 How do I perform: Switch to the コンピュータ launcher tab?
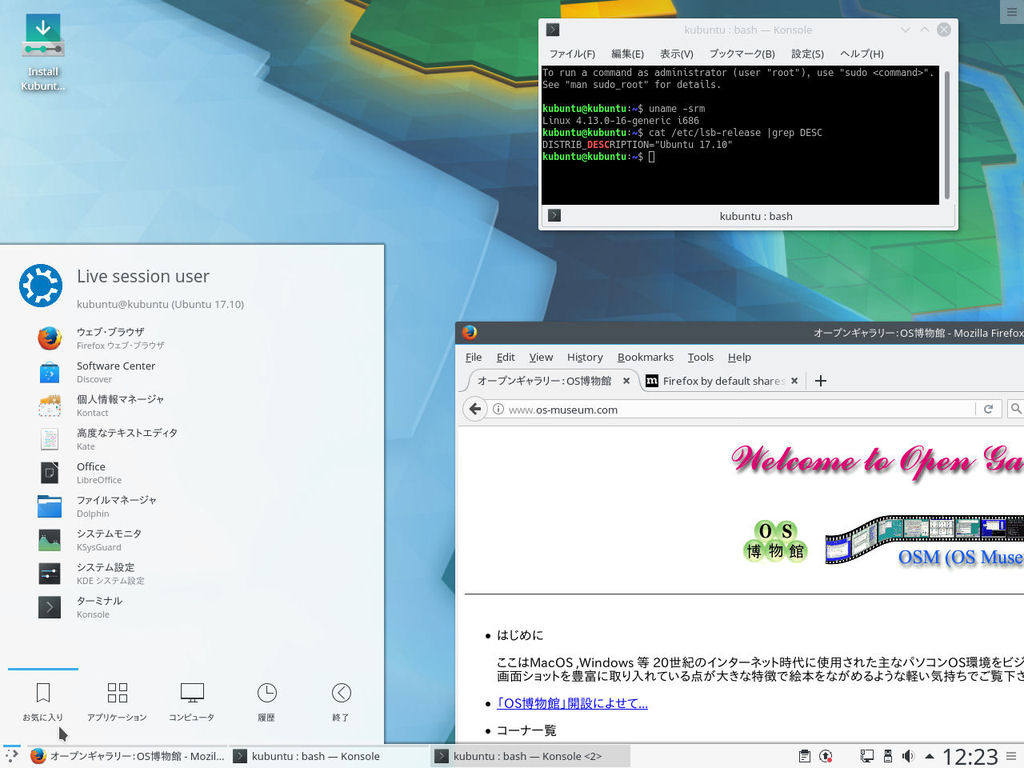point(191,701)
